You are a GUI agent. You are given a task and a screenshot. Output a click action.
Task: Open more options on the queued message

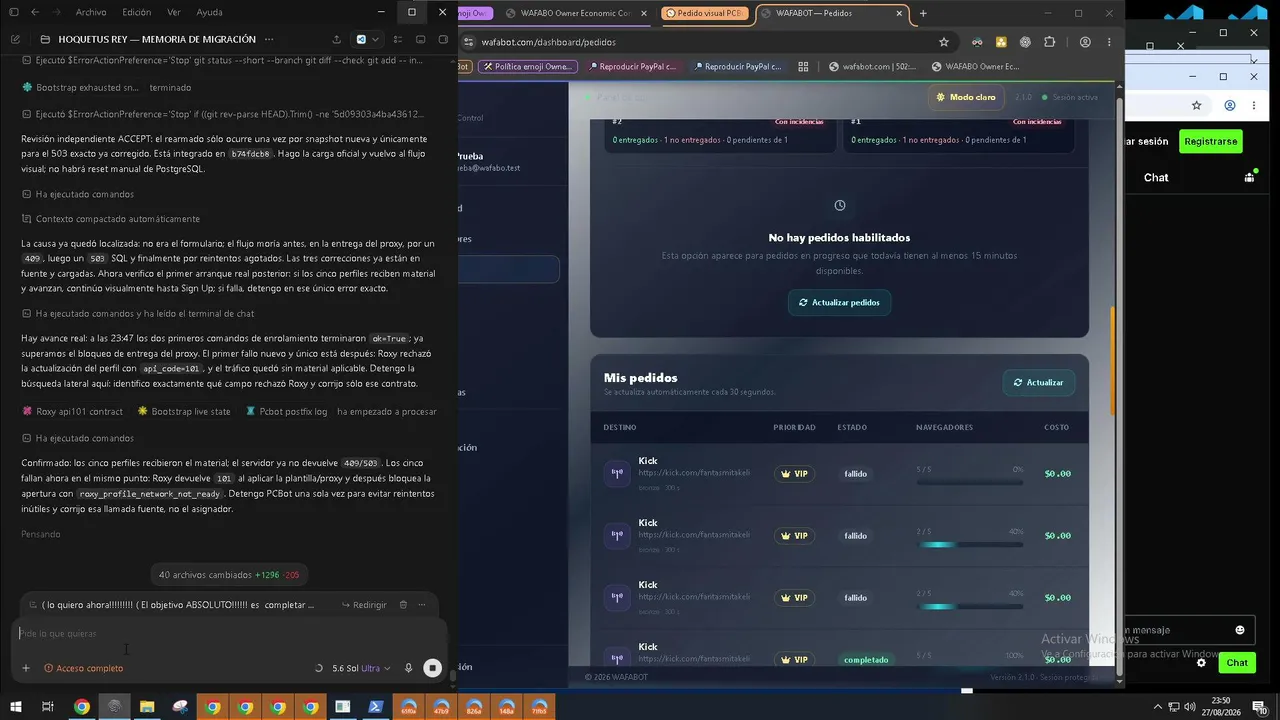pyautogui.click(x=422, y=605)
